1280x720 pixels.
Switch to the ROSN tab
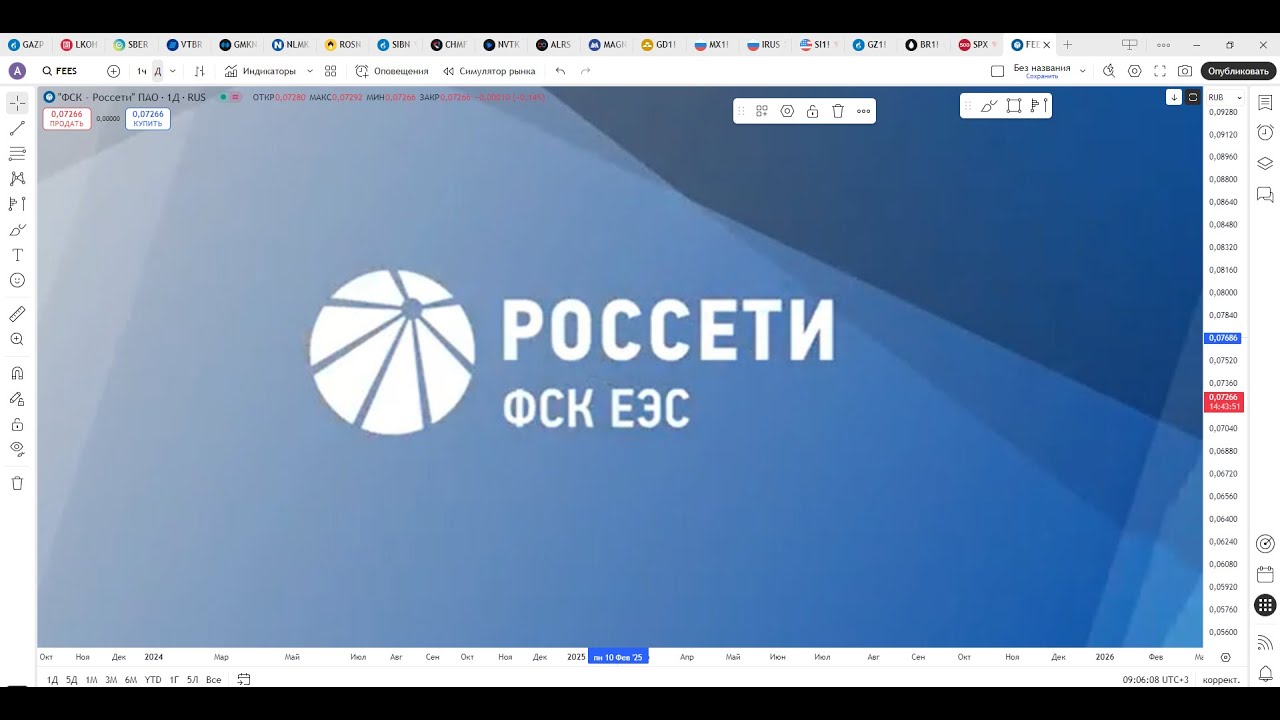343,45
